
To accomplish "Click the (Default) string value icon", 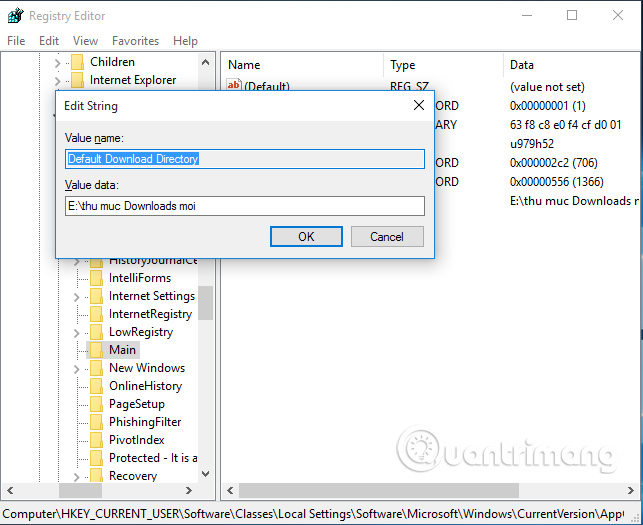I will tap(233, 84).
